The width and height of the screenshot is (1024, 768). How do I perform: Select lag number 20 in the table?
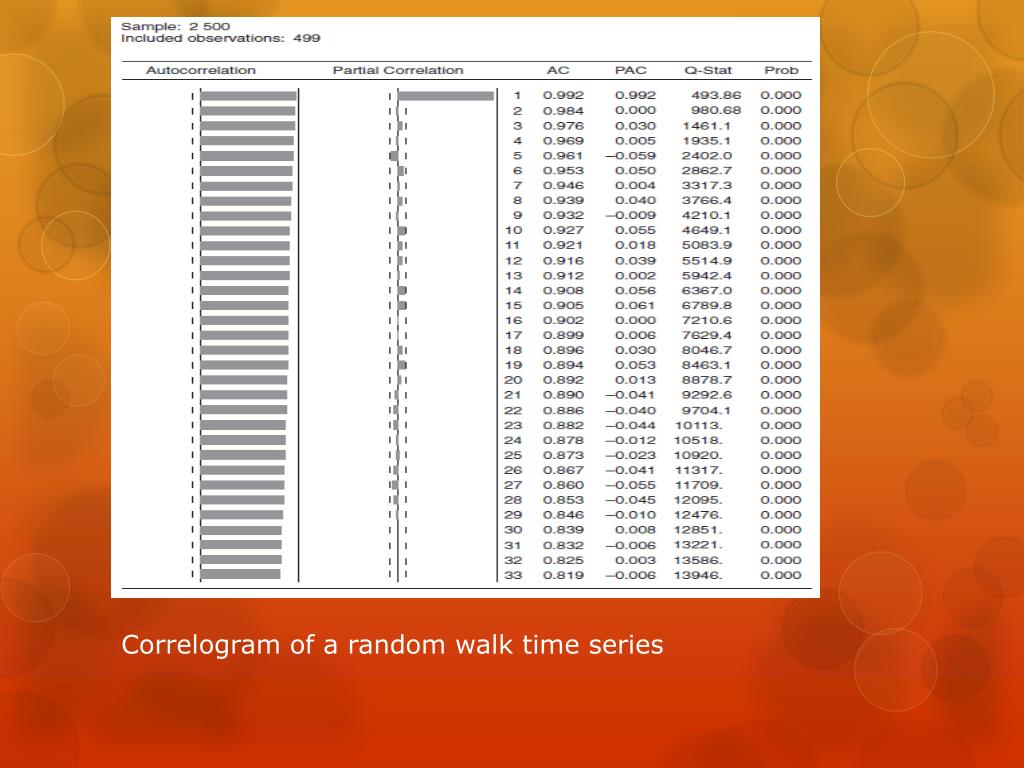(513, 380)
